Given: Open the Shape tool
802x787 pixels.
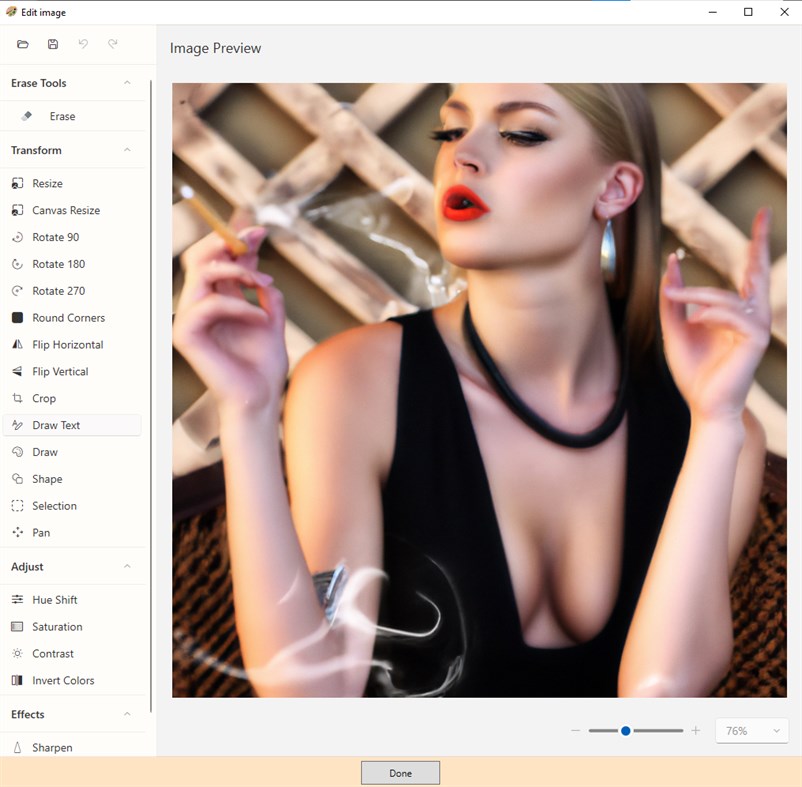Looking at the screenshot, I should coord(49,478).
